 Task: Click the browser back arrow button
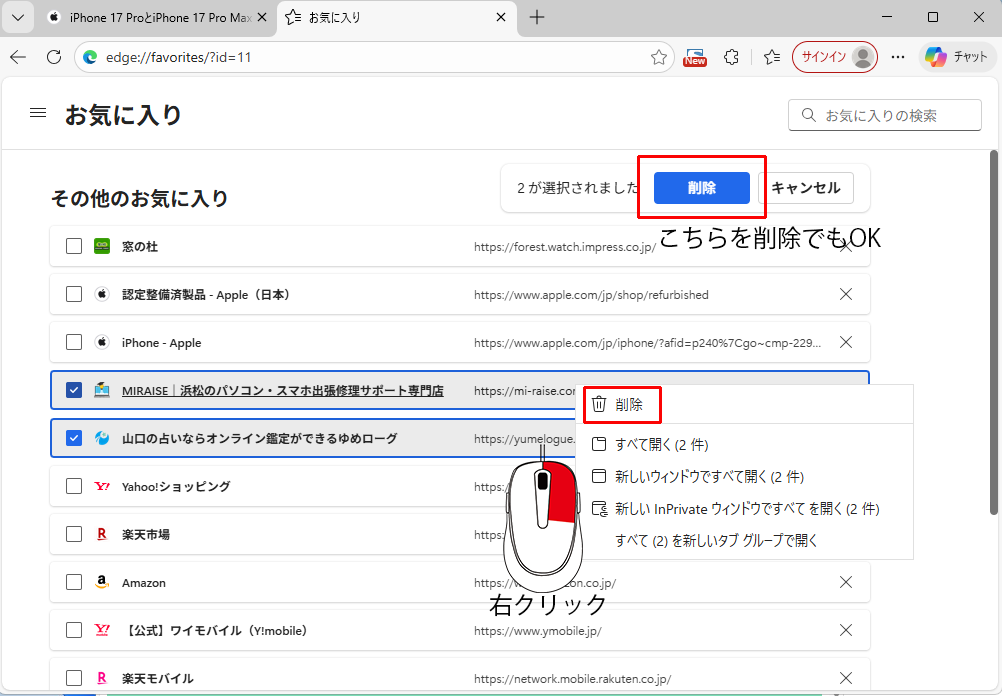click(18, 57)
